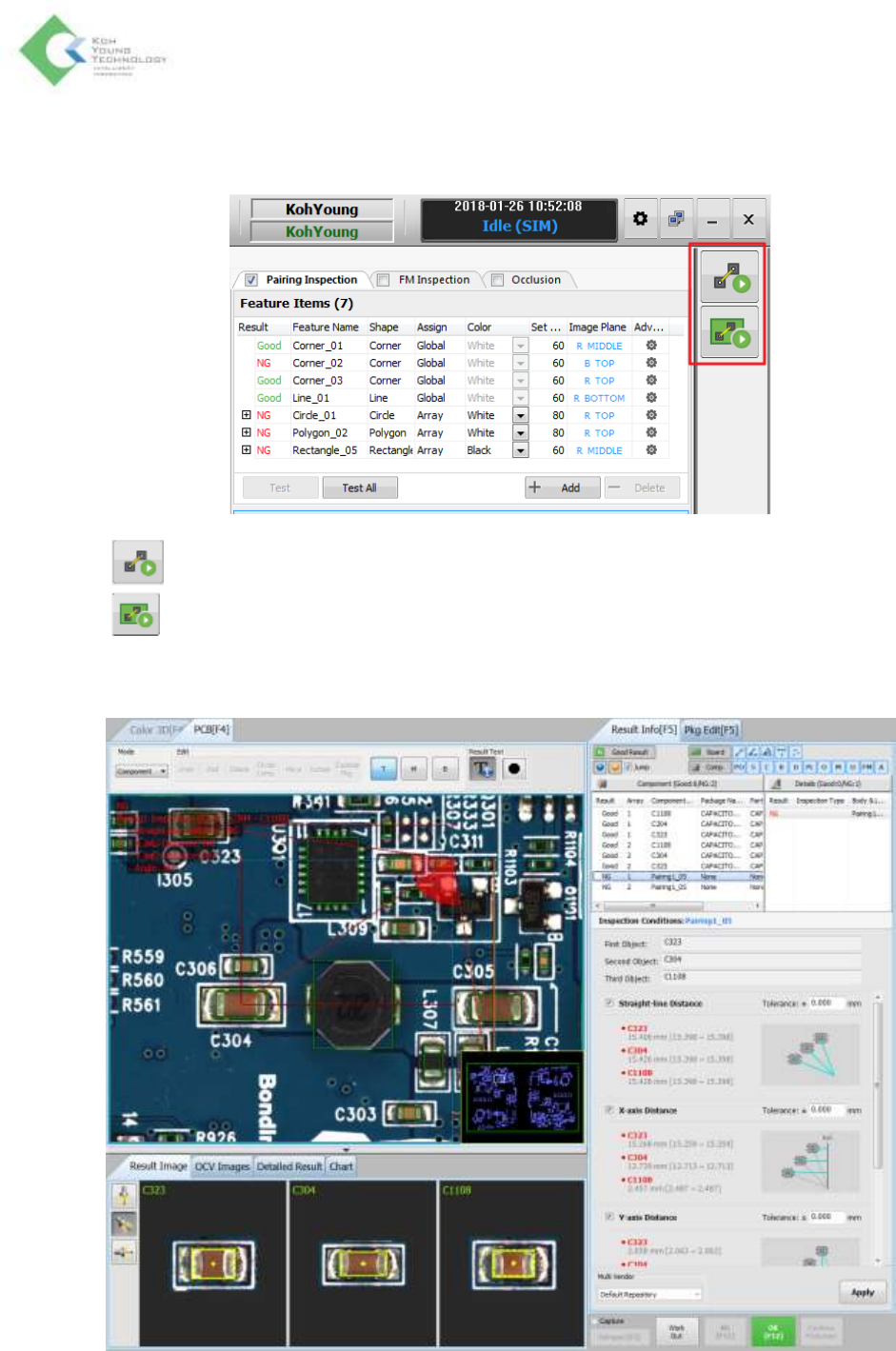
Task: Open the Mode Component dropdown
Action: coord(142,771)
